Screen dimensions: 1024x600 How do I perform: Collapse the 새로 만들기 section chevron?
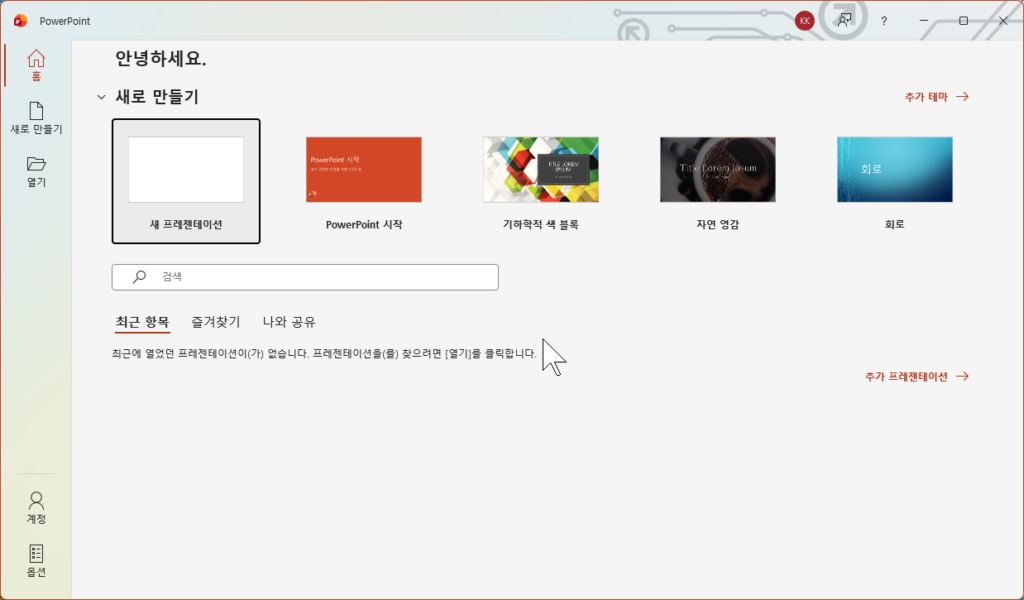[x=100, y=97]
